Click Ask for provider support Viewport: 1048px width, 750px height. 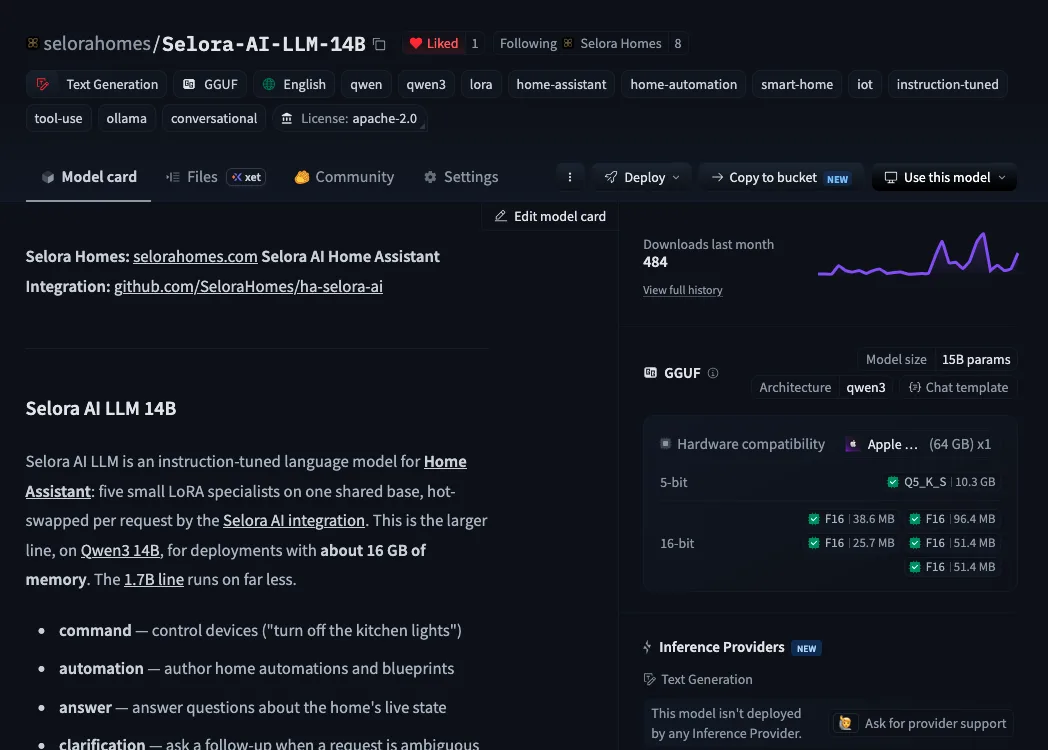pos(923,723)
